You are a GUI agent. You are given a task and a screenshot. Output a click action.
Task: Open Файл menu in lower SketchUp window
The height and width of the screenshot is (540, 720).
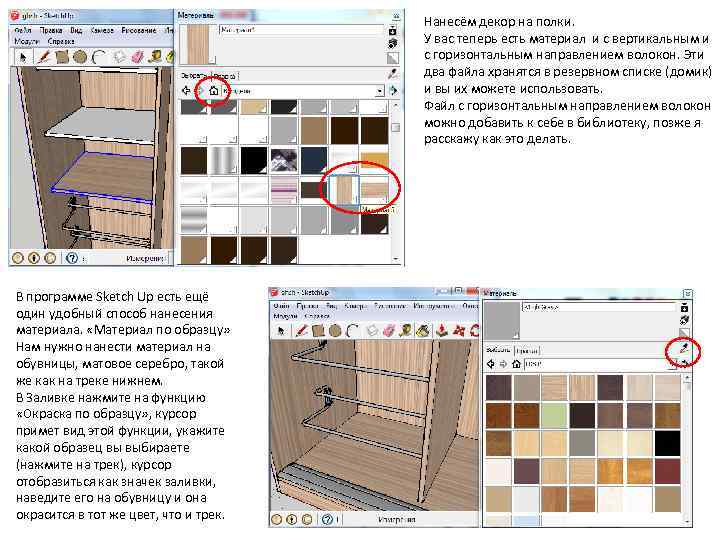[281, 305]
